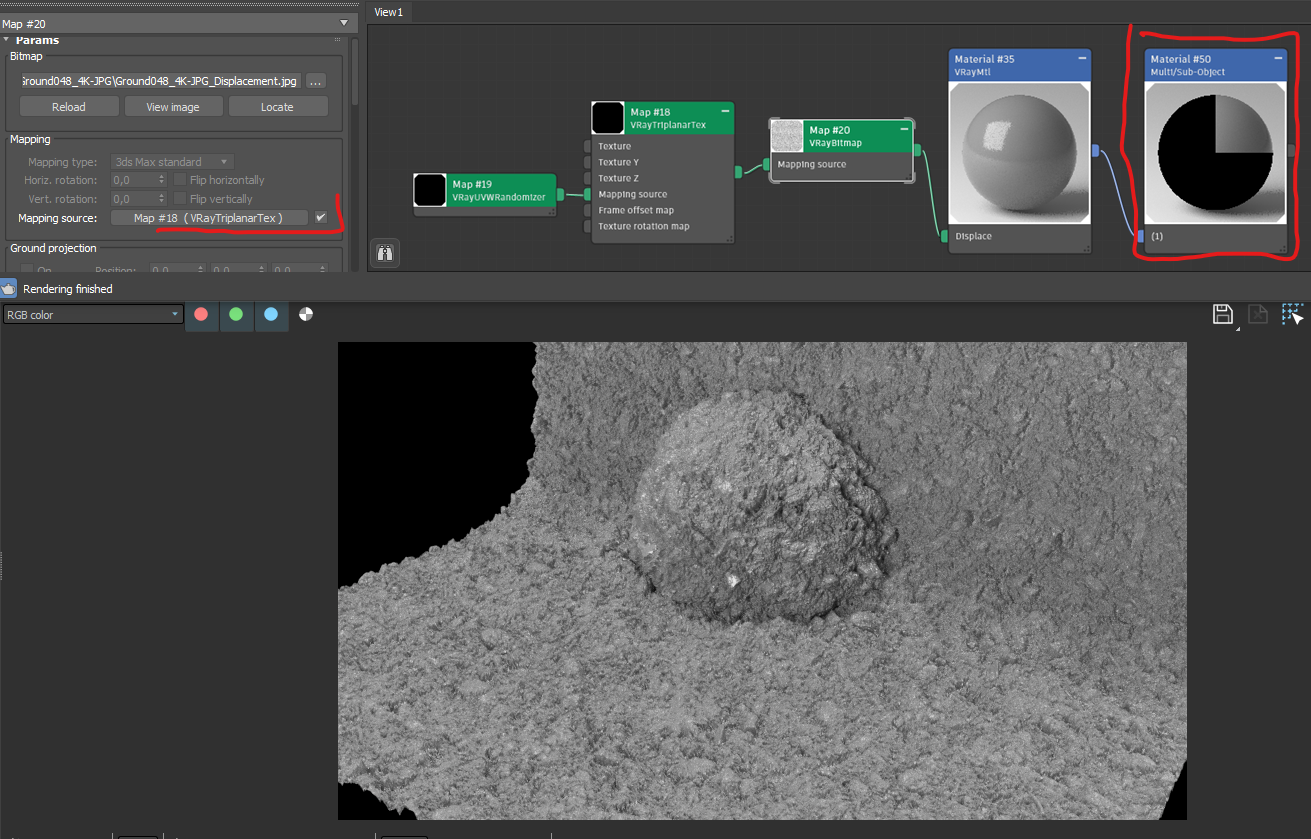Enable the Flip horizontally checkbox
The width and height of the screenshot is (1311, 839).
tap(180, 180)
